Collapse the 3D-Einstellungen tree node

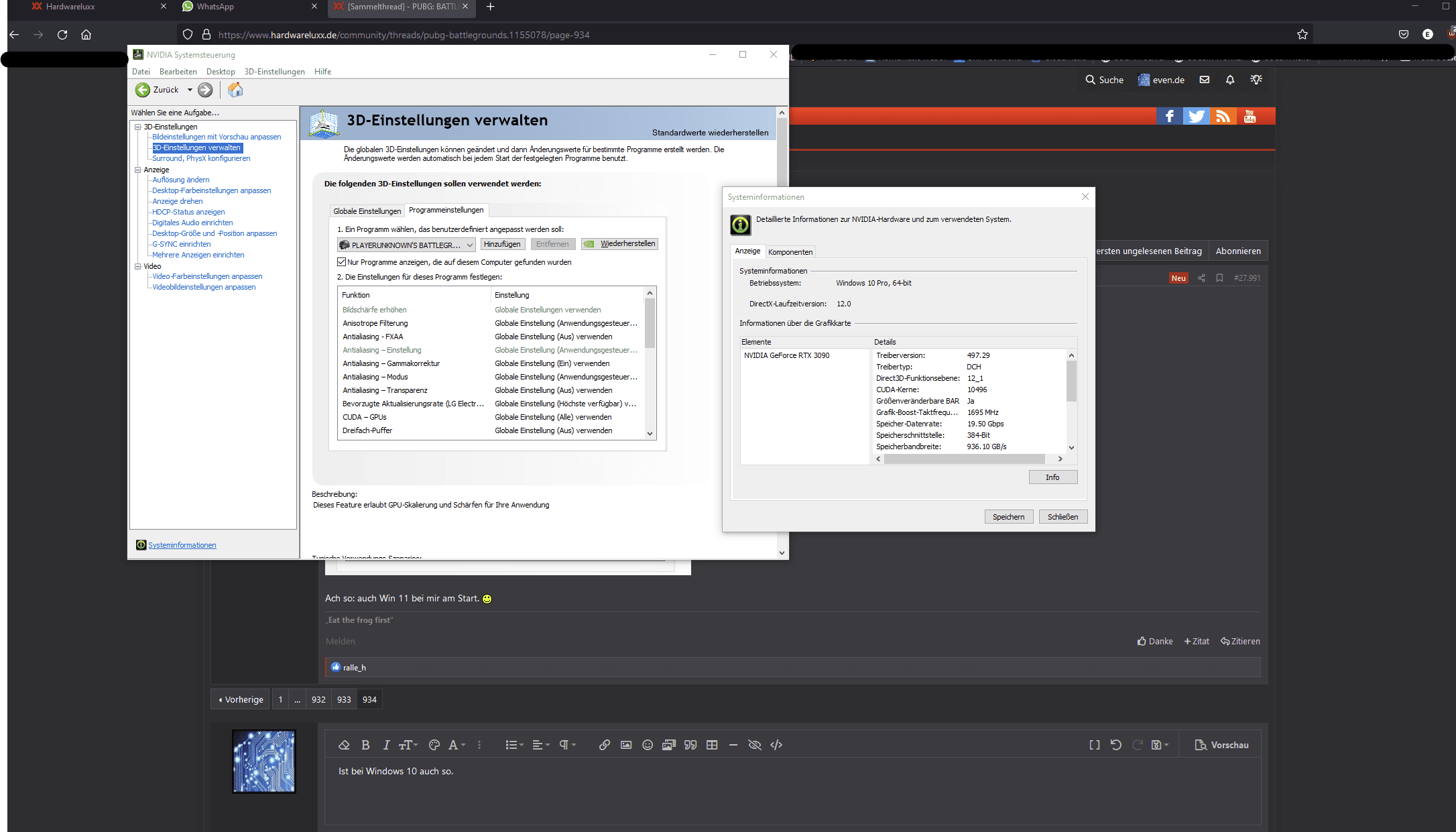(138, 127)
